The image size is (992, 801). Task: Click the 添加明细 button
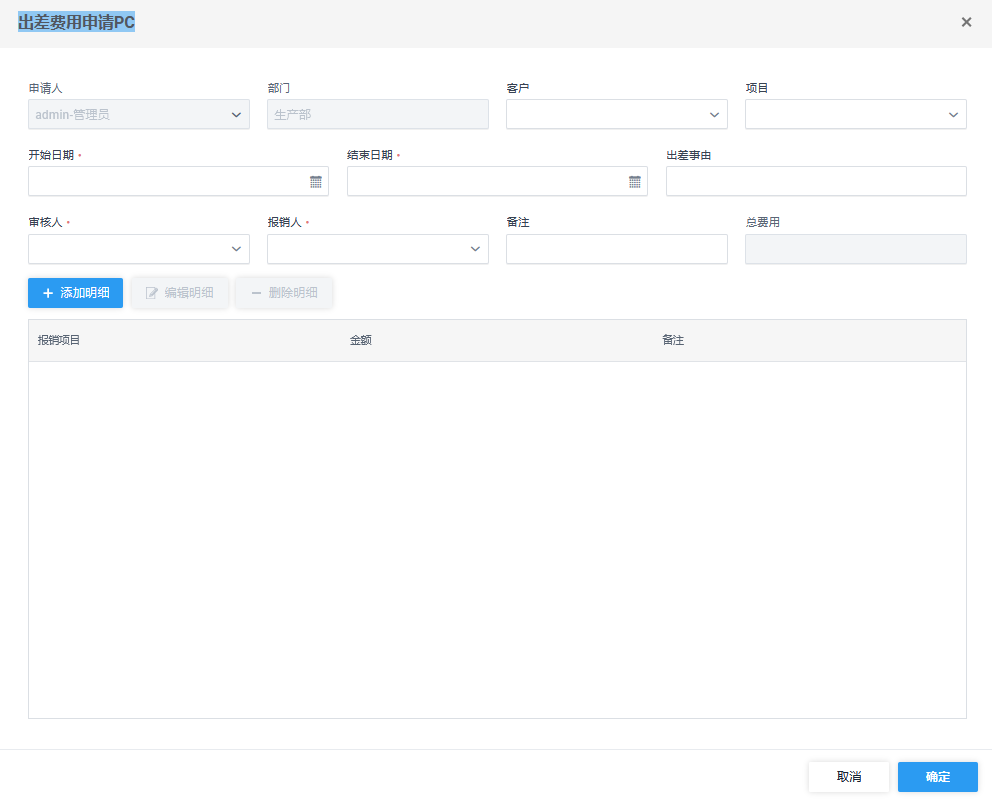point(75,293)
